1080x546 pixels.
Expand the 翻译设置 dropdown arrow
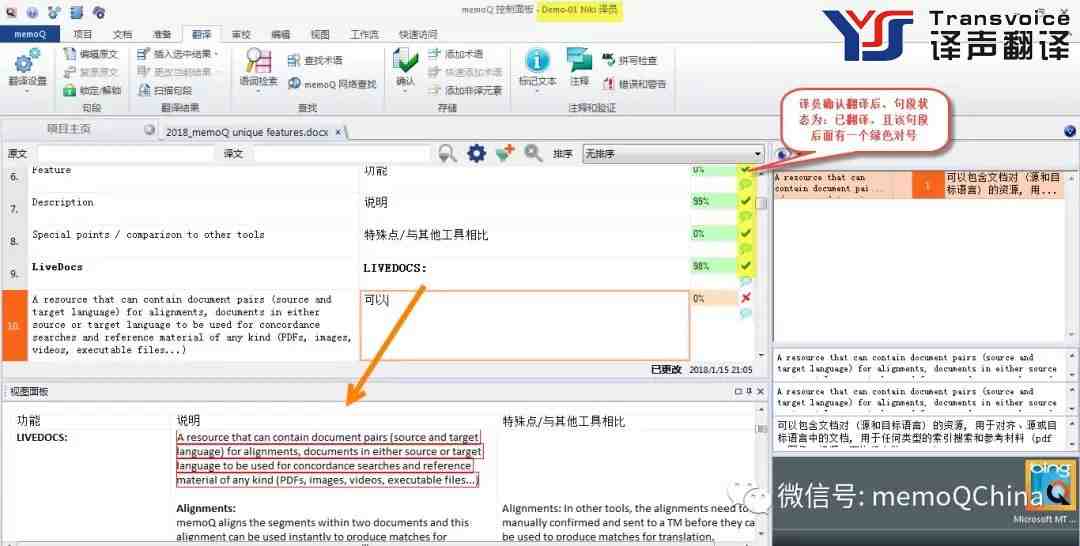pyautogui.click(x=26, y=90)
